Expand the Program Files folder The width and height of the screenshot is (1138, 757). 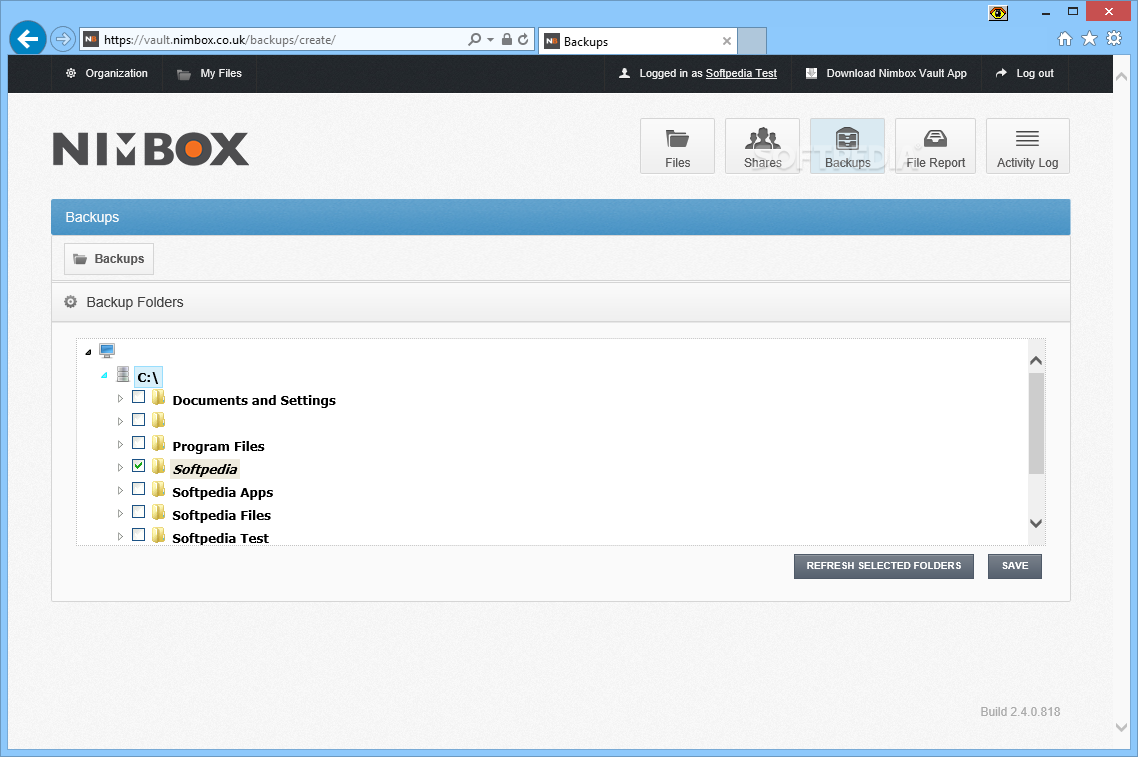point(120,444)
